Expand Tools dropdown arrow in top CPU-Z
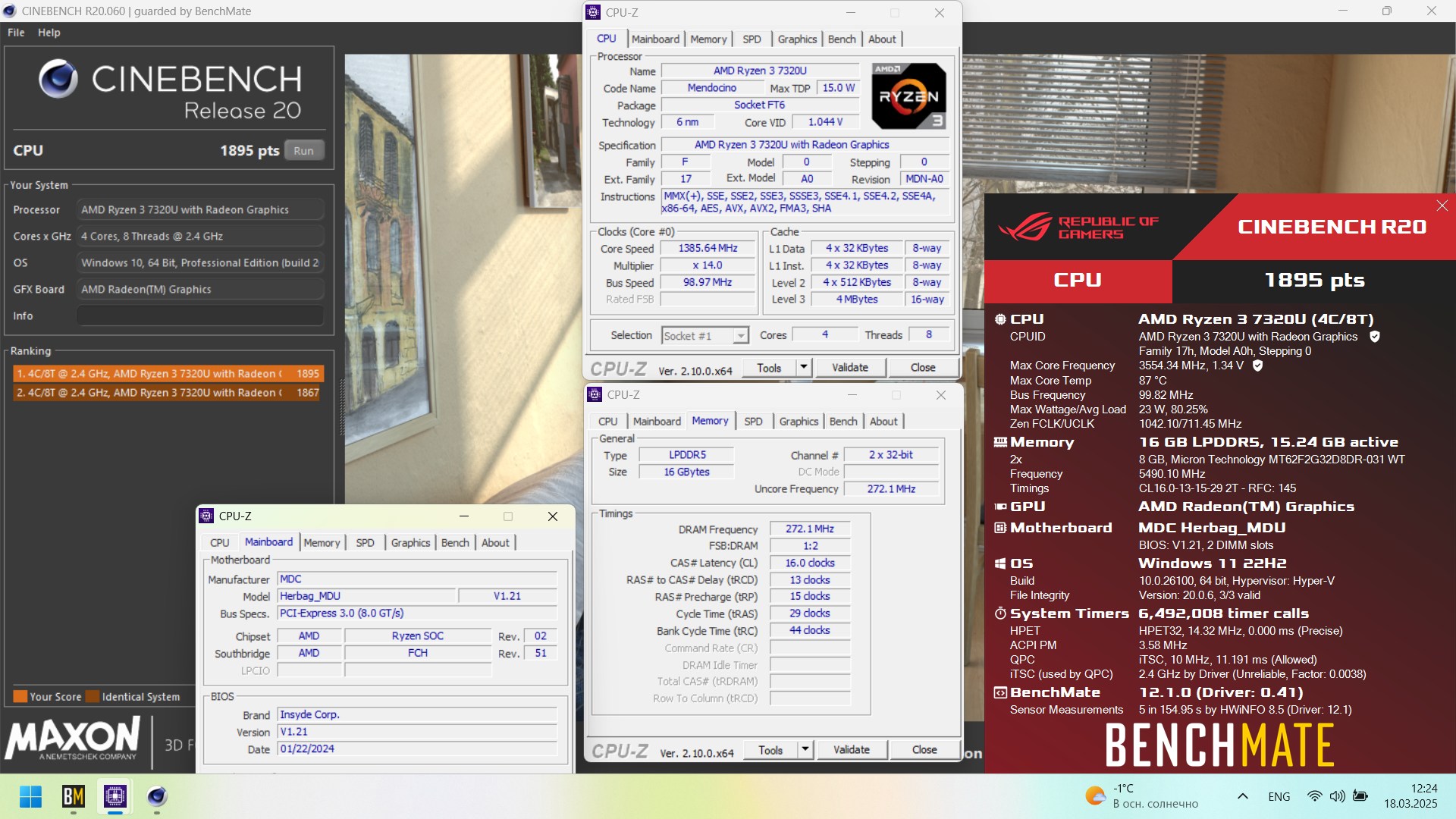 [804, 368]
